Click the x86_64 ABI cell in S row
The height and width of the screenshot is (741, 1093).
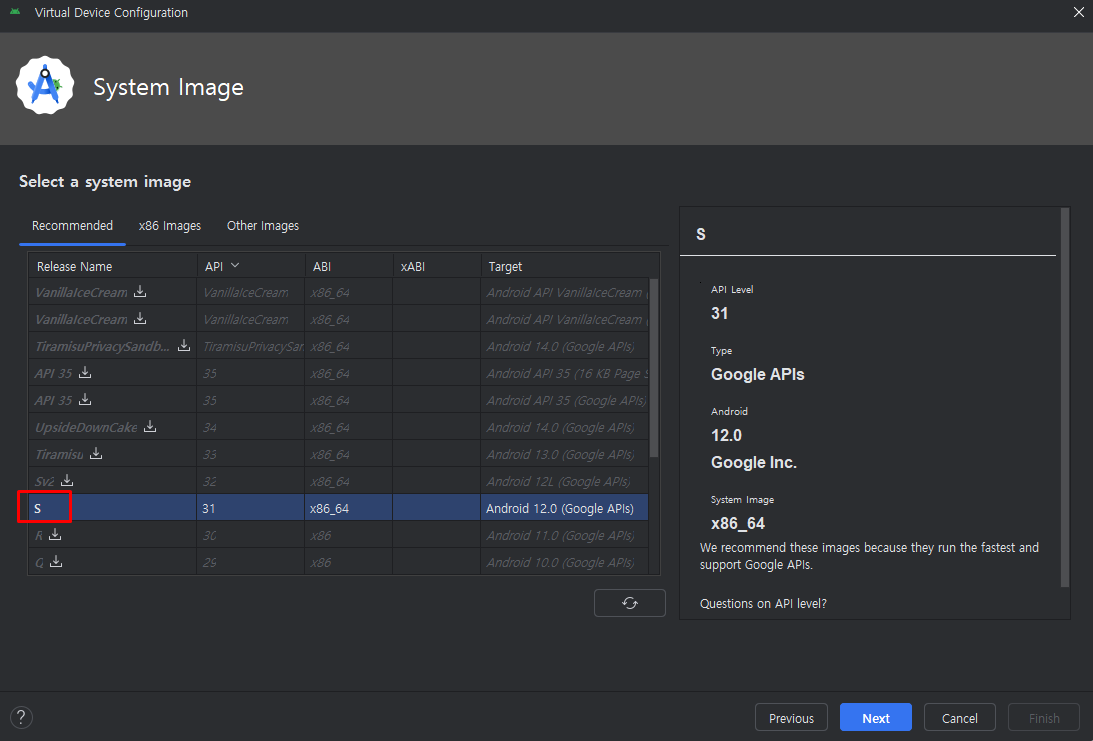point(349,507)
